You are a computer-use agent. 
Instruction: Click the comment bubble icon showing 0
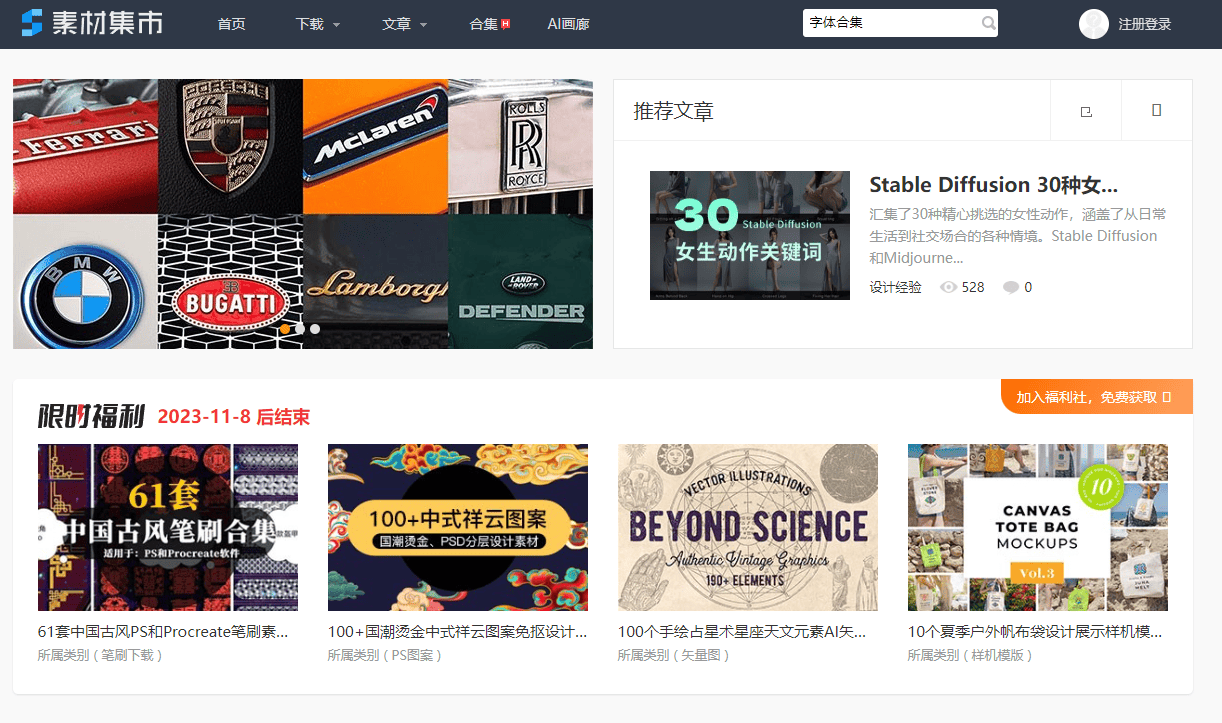[1011, 287]
